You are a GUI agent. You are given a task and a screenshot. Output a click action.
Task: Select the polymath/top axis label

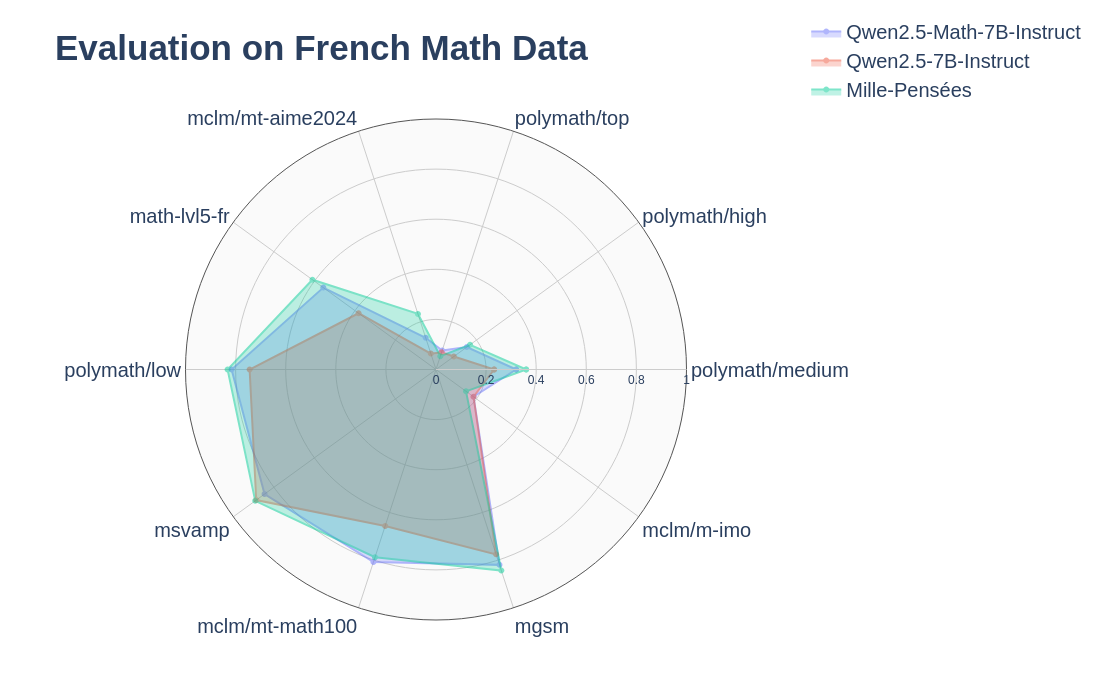coord(571,118)
